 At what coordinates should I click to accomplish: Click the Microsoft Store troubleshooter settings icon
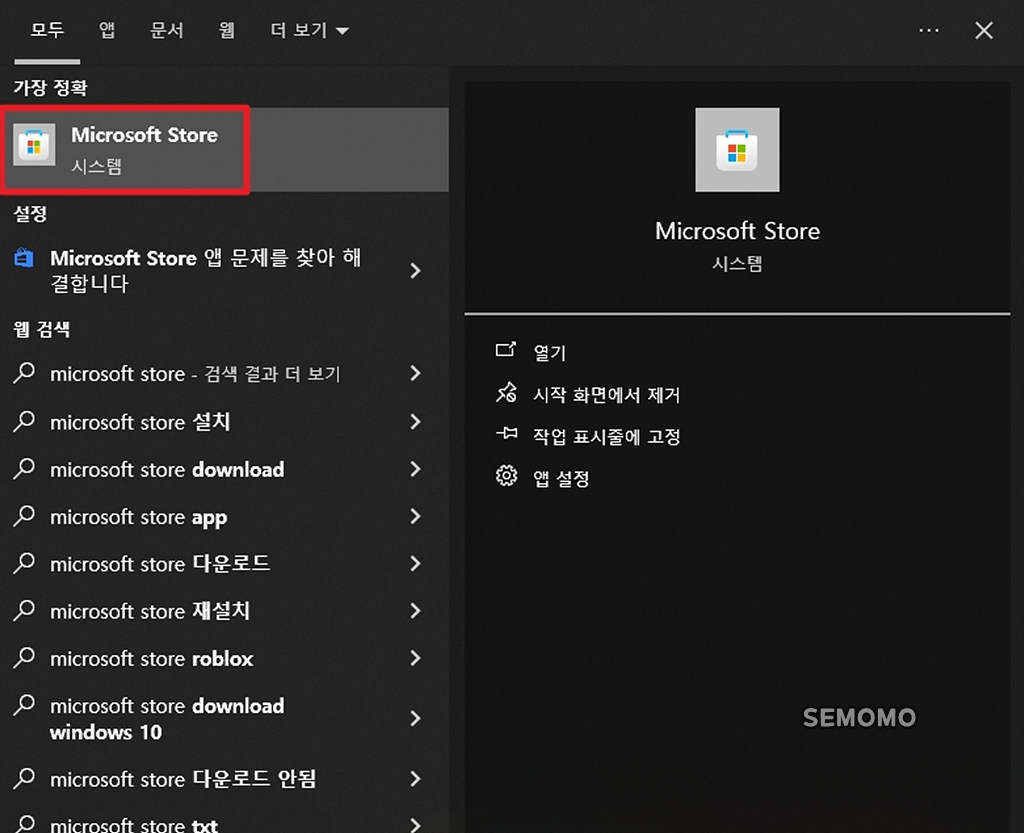(24, 258)
